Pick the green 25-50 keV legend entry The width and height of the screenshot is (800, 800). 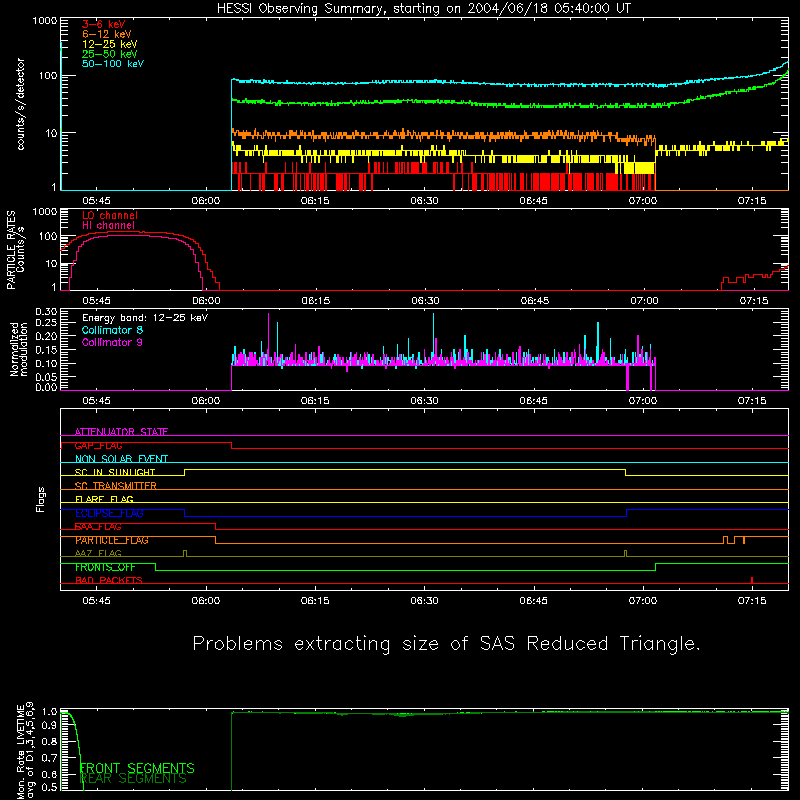[110, 54]
